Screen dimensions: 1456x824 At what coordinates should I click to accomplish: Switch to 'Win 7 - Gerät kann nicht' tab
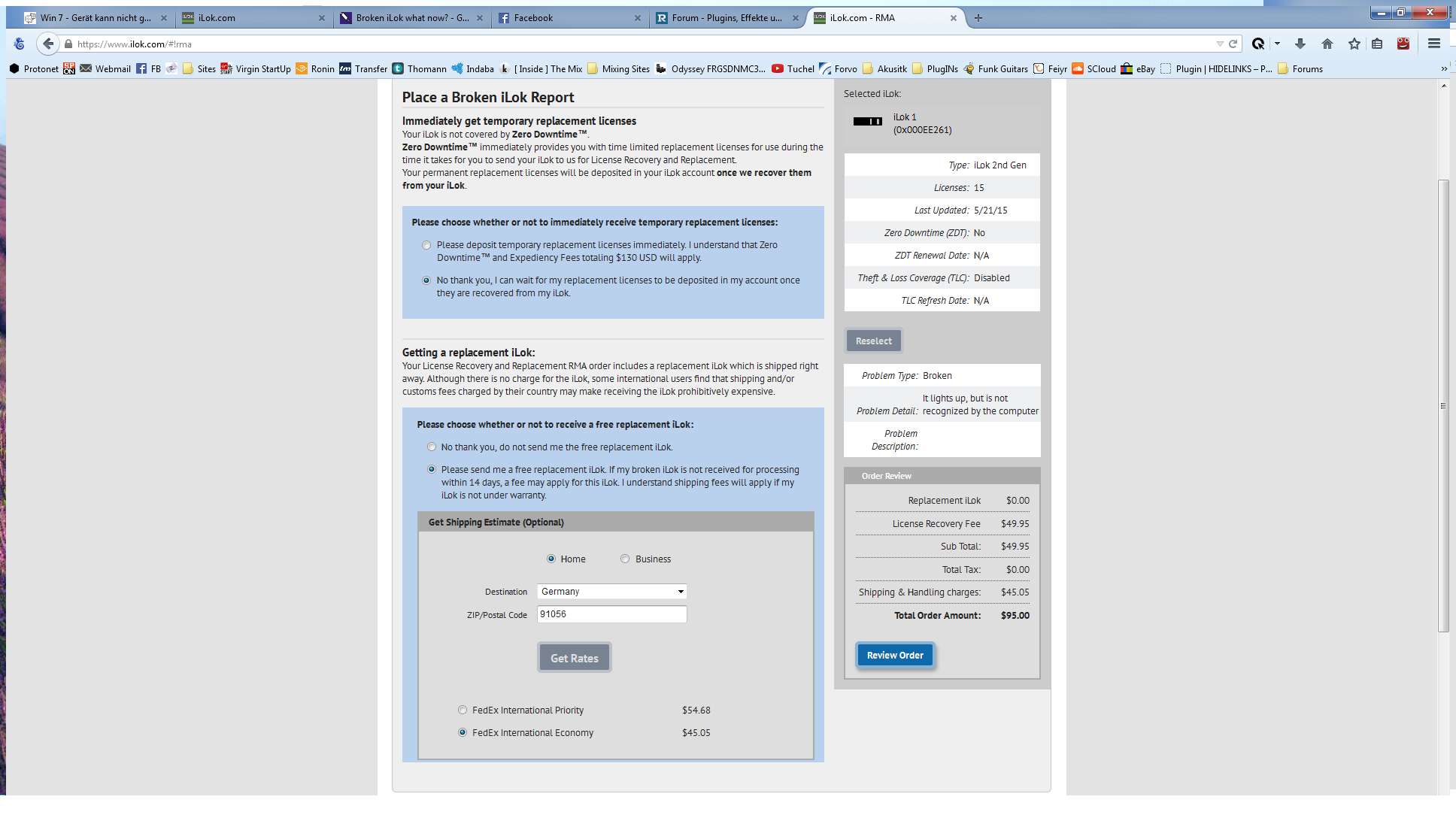95,18
